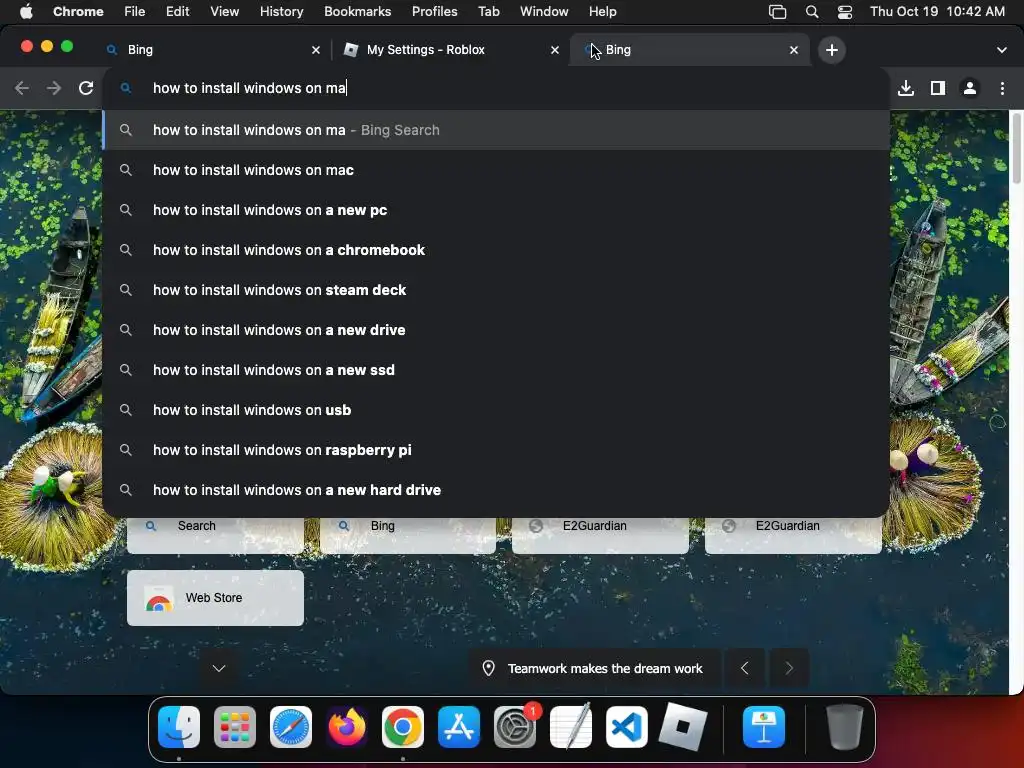1024x768 pixels.
Task: Select suggestion ending 'a chromebook'
Action: 496,250
